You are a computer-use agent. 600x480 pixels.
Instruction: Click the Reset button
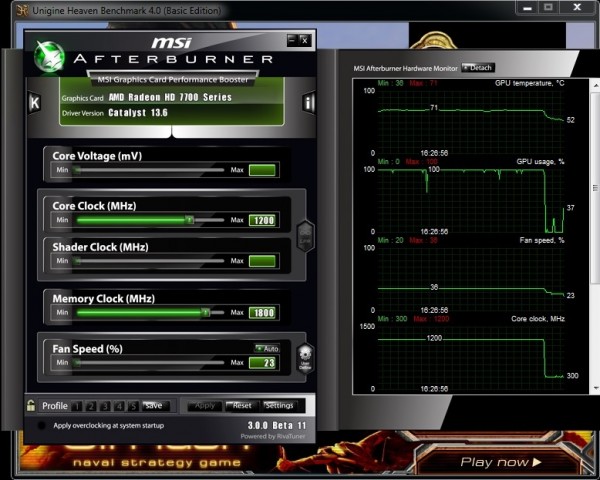(241, 406)
